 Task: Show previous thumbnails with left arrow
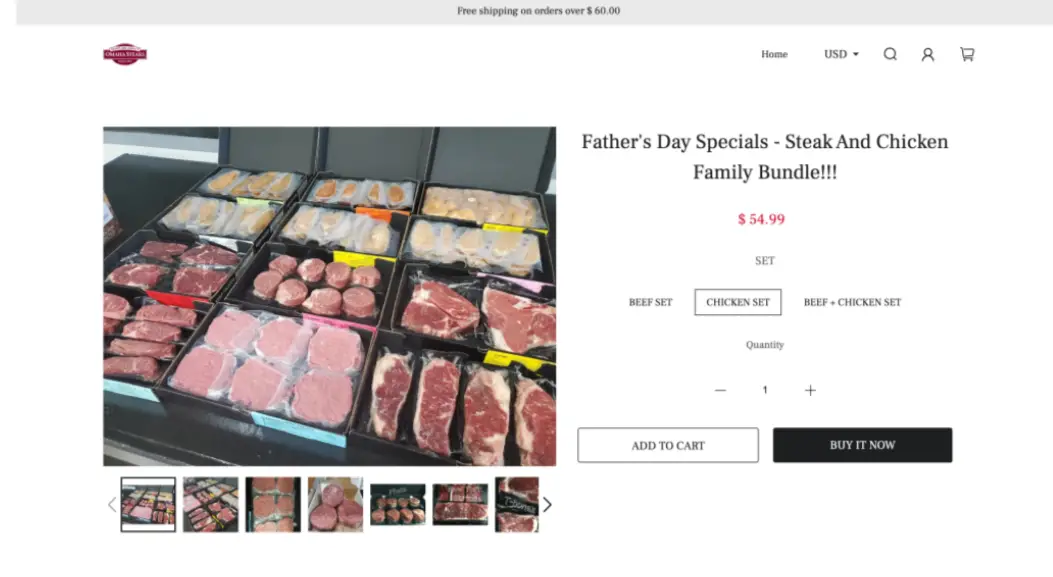pyautogui.click(x=112, y=504)
